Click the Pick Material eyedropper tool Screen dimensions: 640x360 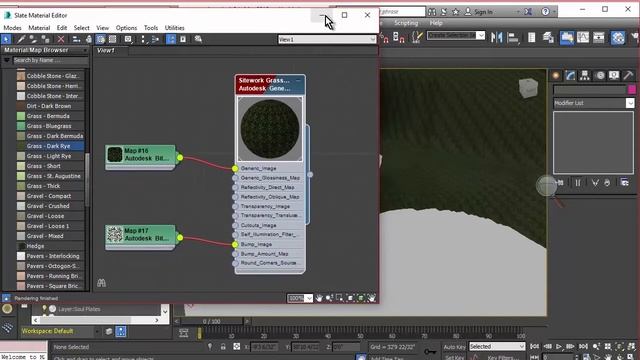[x=21, y=39]
